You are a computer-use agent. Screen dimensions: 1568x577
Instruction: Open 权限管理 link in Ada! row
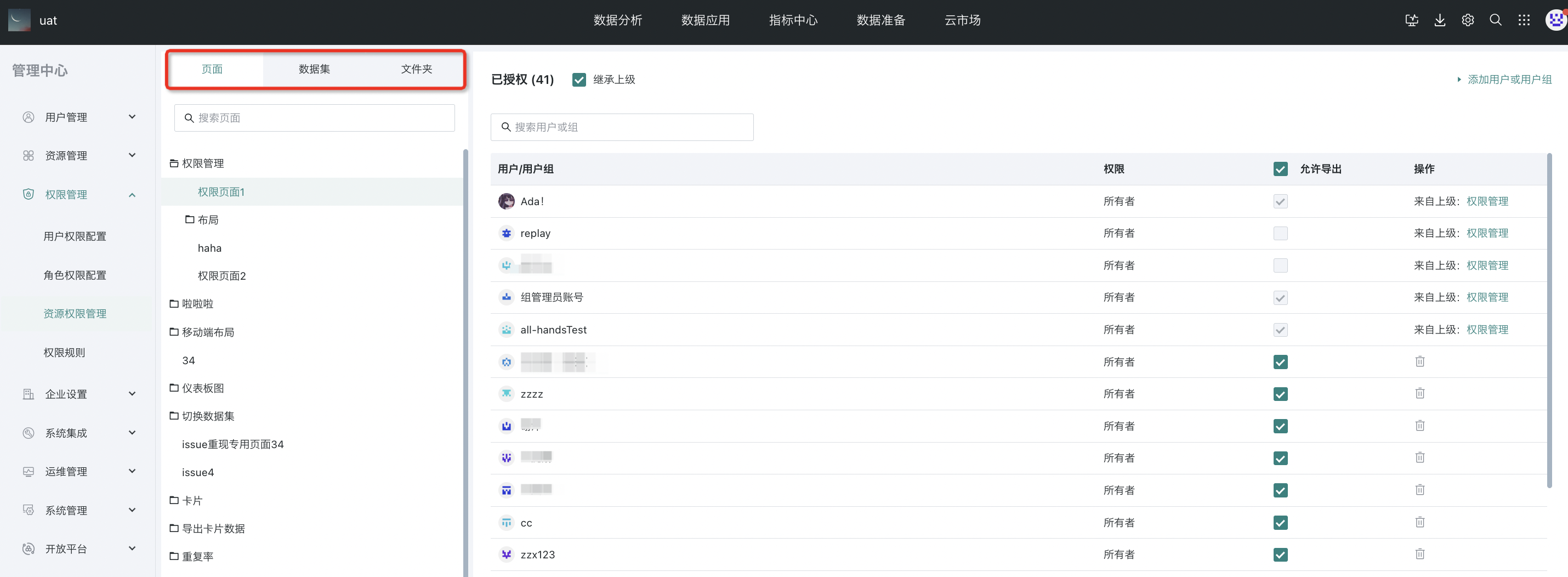[1487, 201]
